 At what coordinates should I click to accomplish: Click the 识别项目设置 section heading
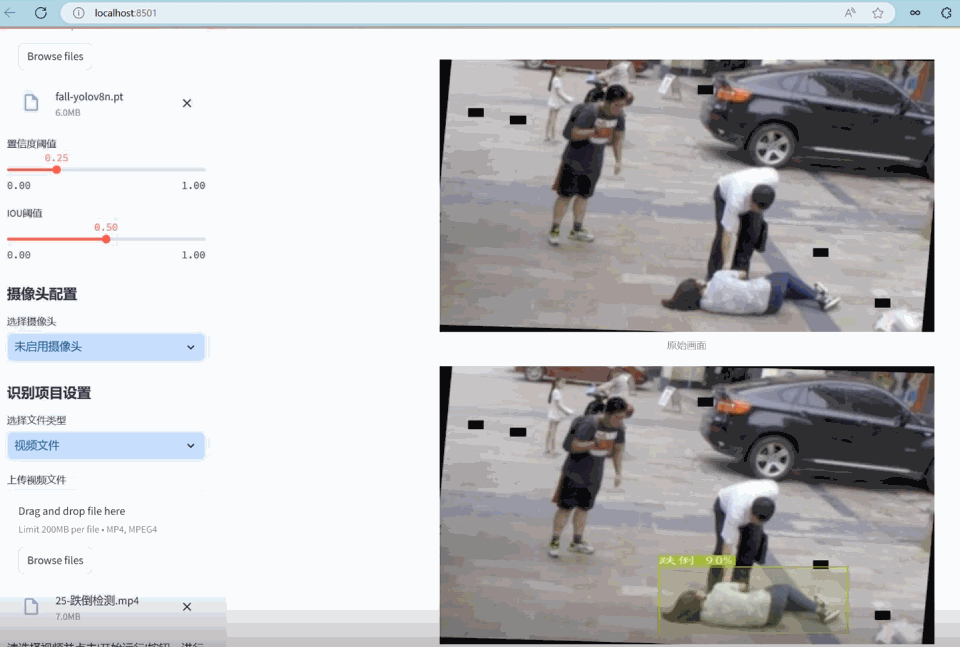tap(49, 393)
